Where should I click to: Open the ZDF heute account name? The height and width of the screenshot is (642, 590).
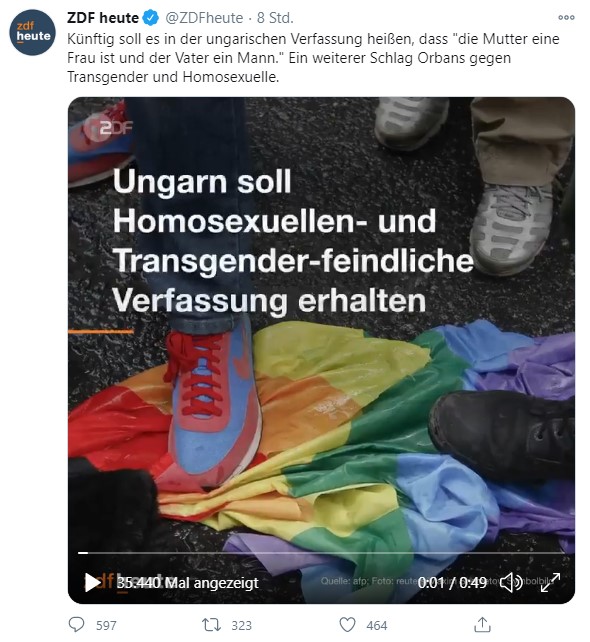[103, 18]
